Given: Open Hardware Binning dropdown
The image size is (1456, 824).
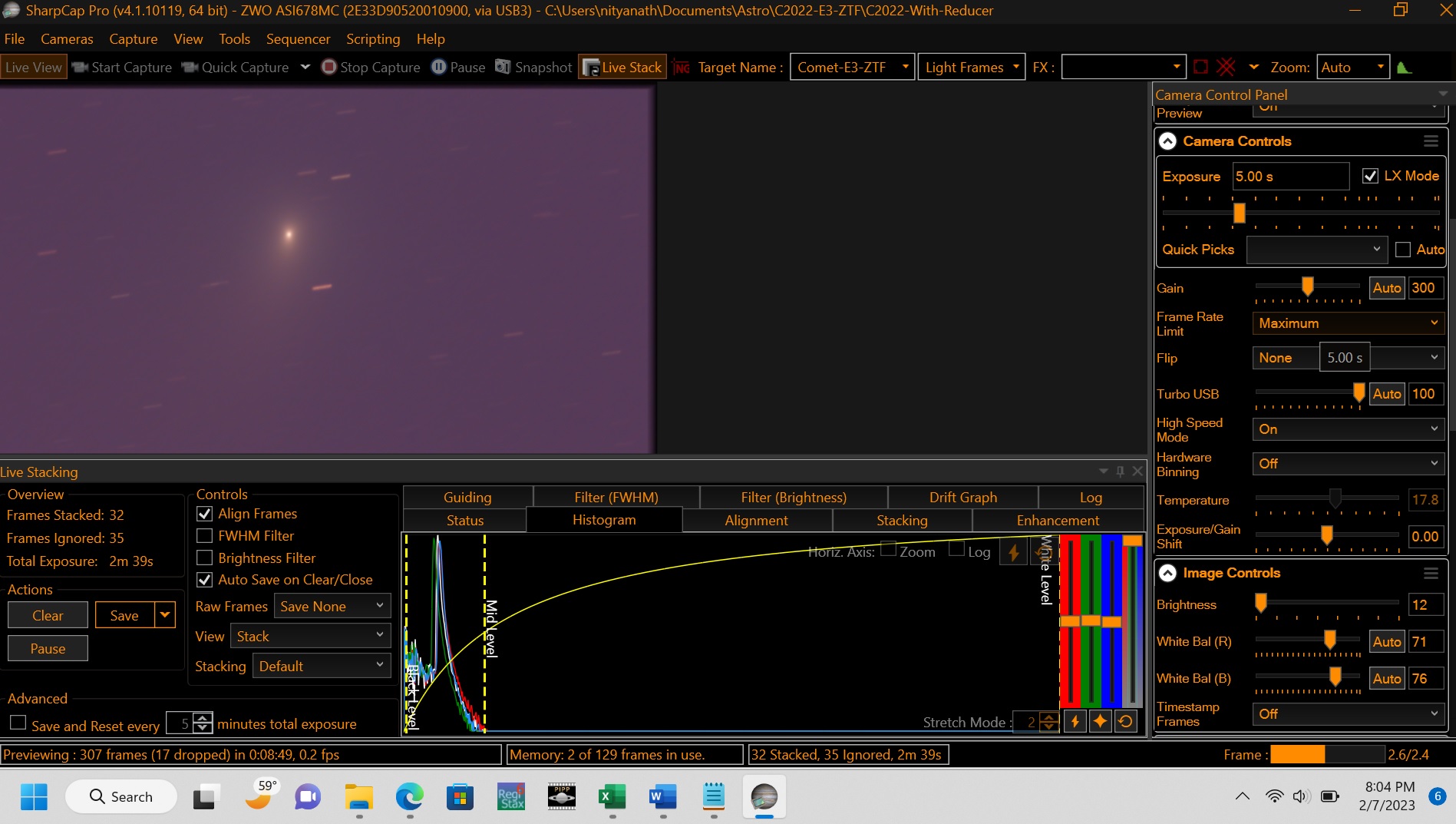Looking at the screenshot, I should click(x=1348, y=464).
